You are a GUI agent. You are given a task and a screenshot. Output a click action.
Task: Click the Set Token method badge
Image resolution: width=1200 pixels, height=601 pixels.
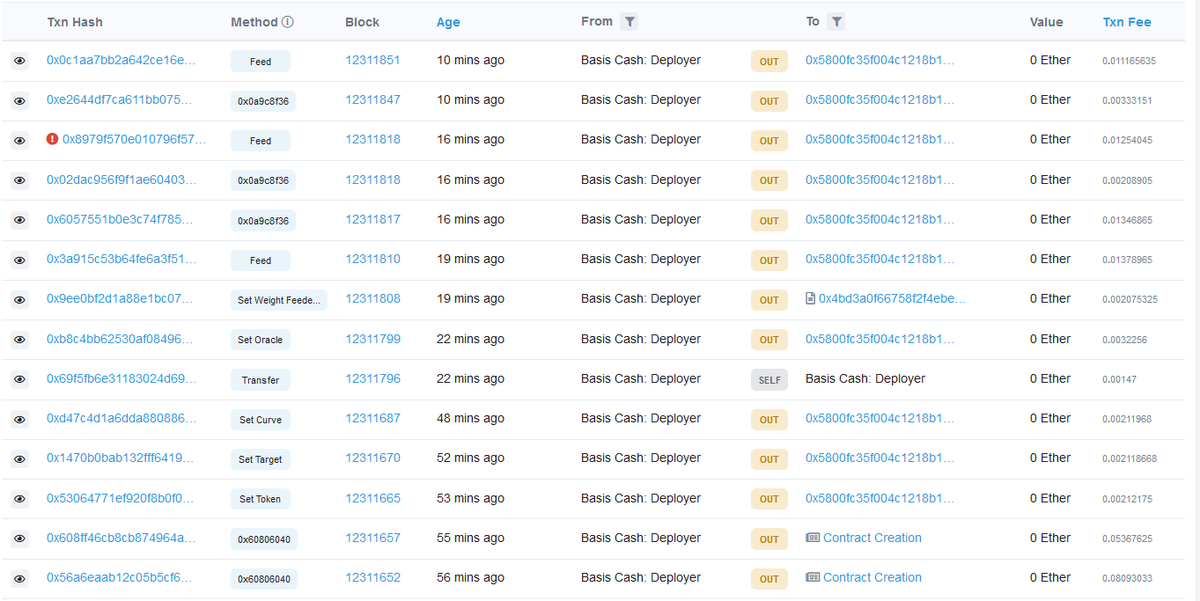tap(260, 499)
